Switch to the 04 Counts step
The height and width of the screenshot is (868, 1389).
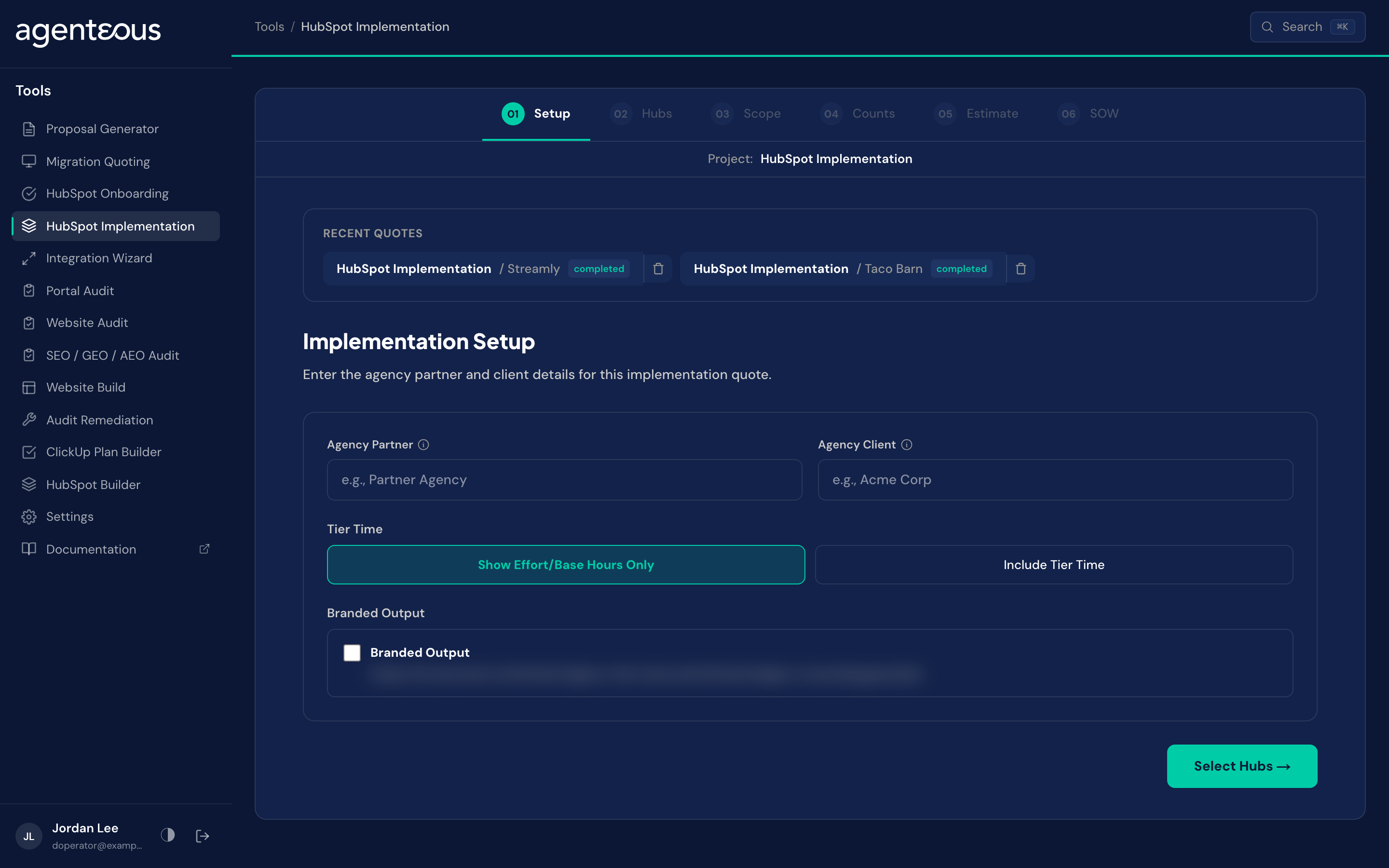(858, 114)
